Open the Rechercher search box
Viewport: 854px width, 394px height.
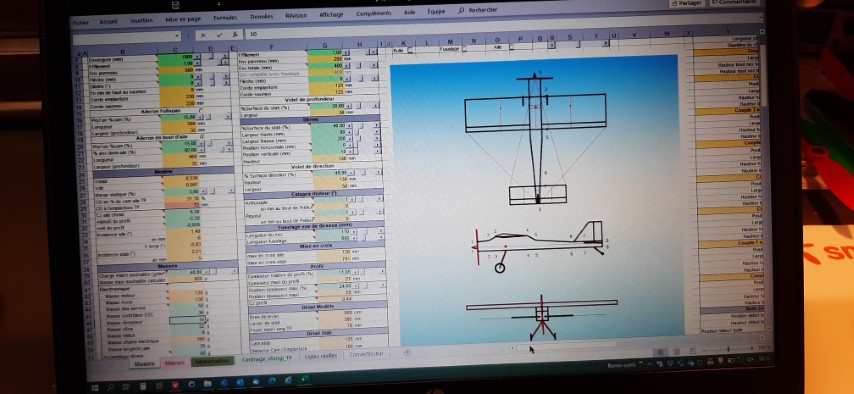click(478, 10)
